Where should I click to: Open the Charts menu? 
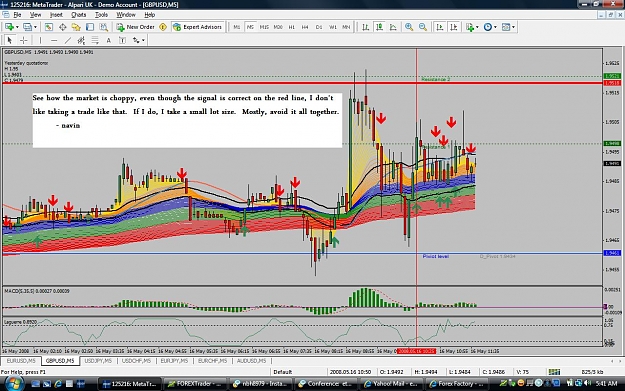point(79,15)
